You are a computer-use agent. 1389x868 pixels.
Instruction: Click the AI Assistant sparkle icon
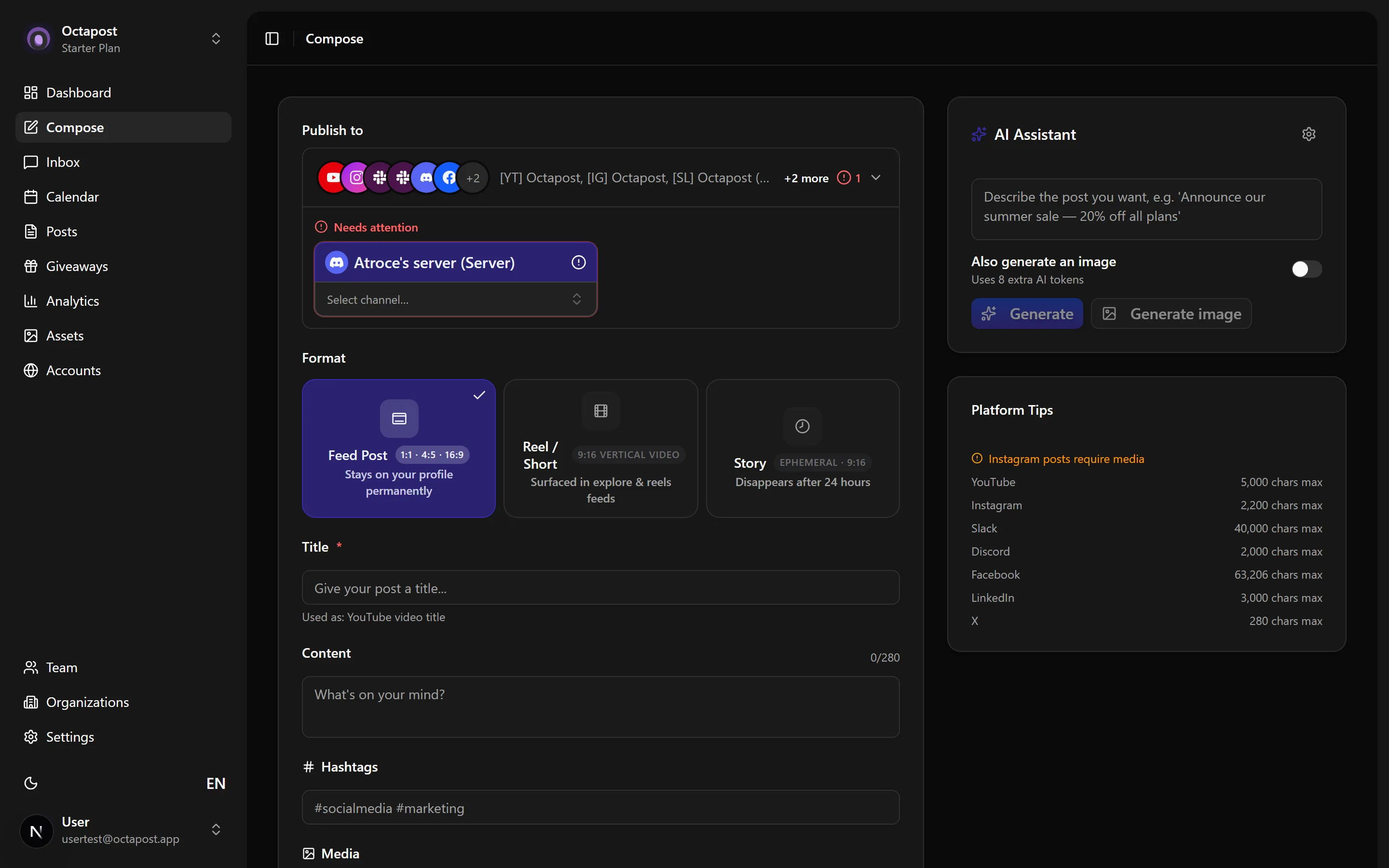point(979,135)
